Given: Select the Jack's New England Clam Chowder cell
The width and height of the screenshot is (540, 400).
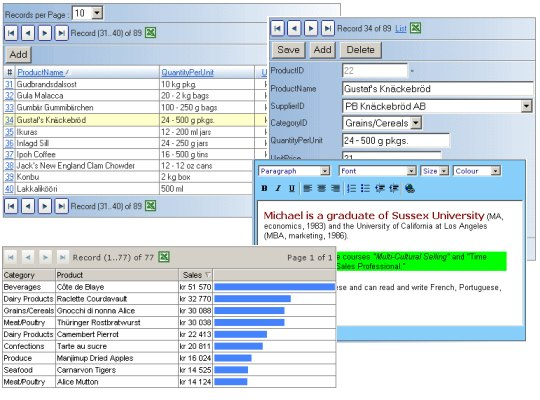Looking at the screenshot, I should [x=87, y=166].
